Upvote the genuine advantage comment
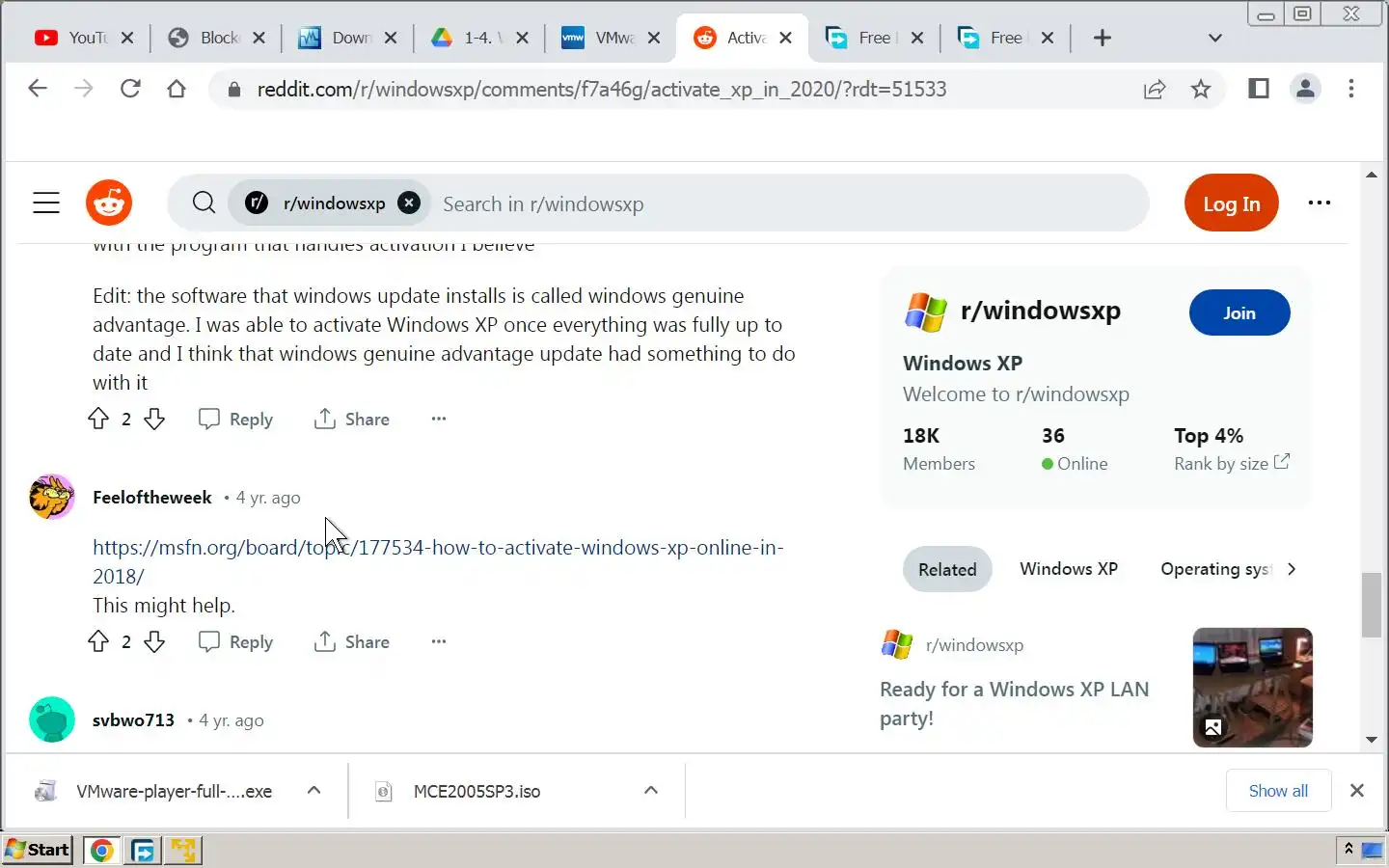The height and width of the screenshot is (868, 1389). point(98,419)
